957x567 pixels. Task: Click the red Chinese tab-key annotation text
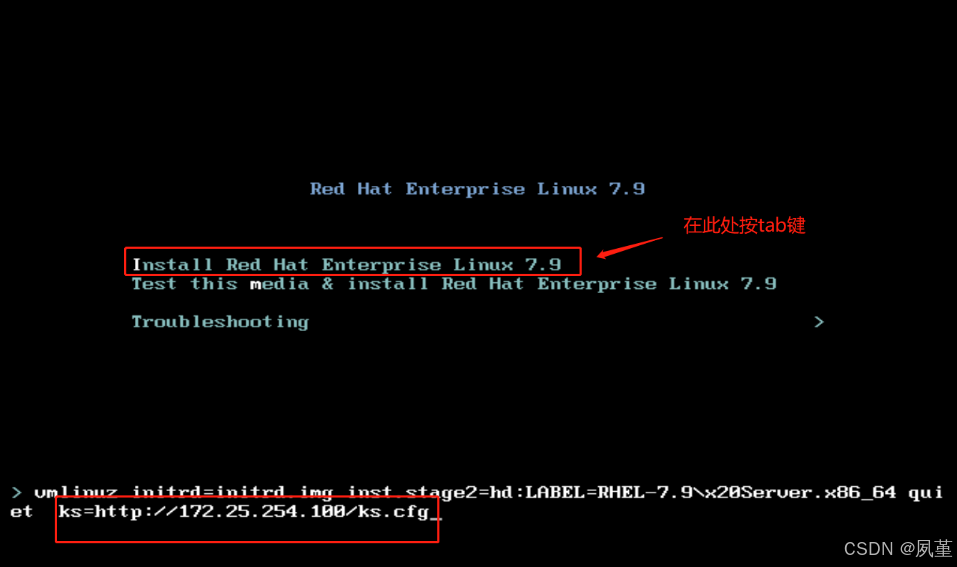click(744, 225)
